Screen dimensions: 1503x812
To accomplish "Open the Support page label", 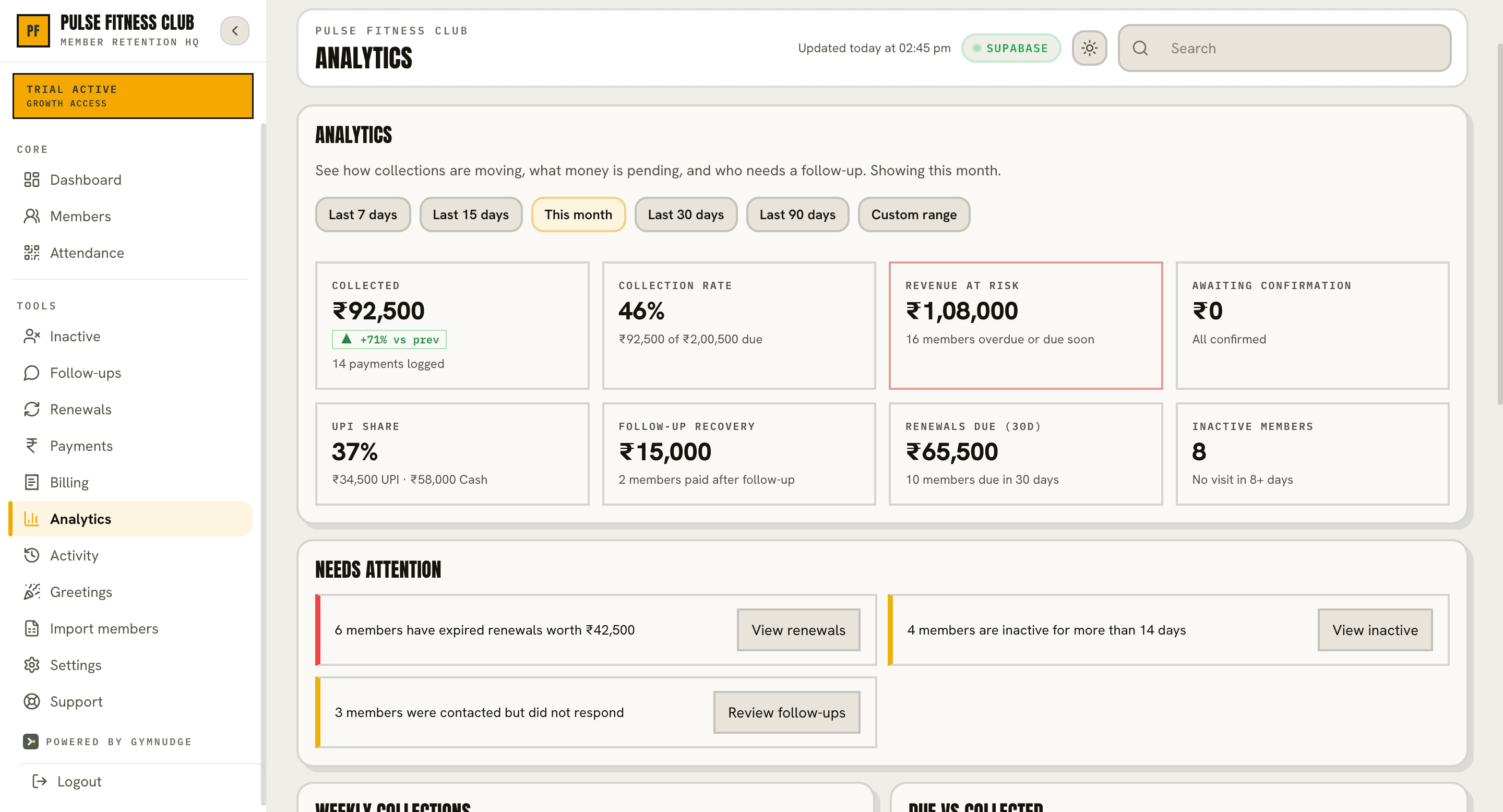I will tap(76, 701).
